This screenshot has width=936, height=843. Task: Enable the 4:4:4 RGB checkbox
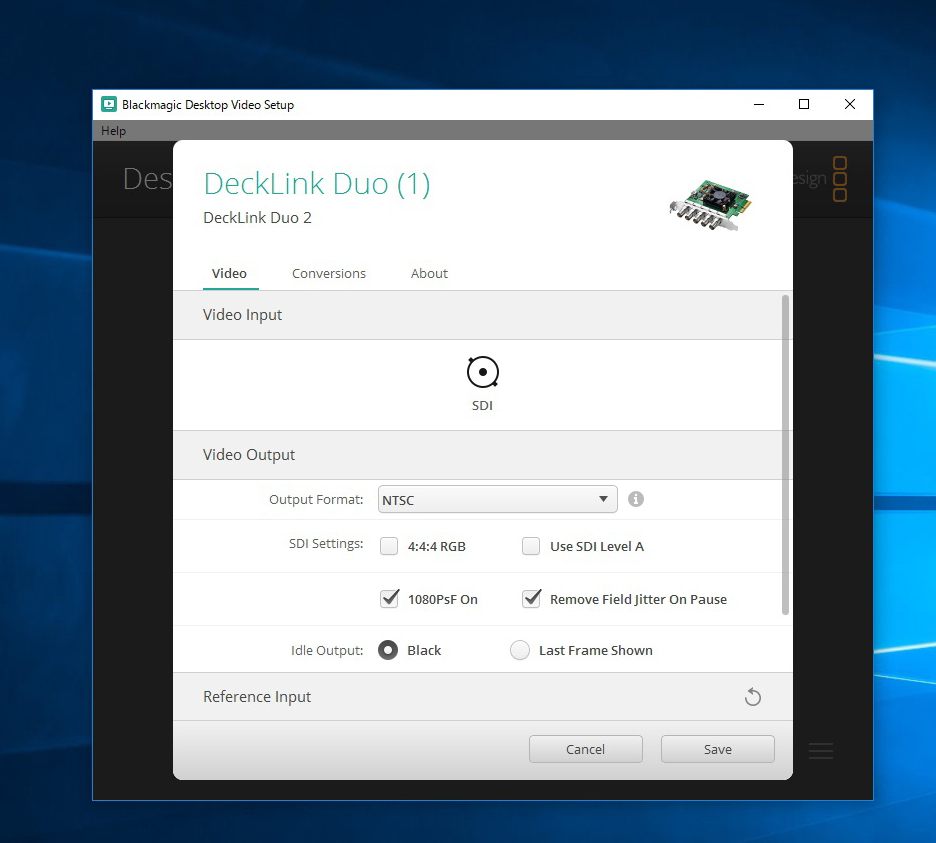point(389,546)
